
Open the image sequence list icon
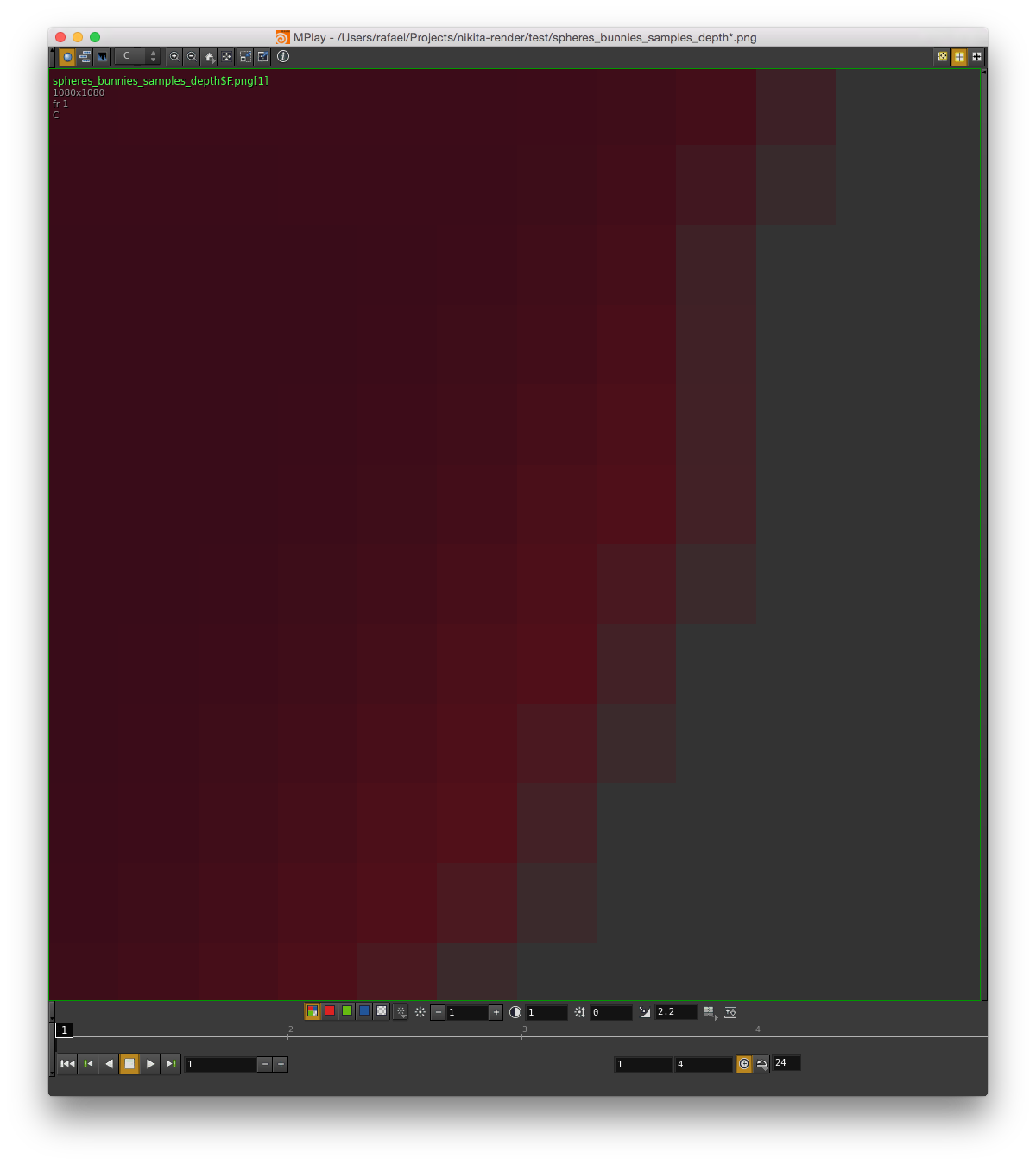click(x=85, y=57)
